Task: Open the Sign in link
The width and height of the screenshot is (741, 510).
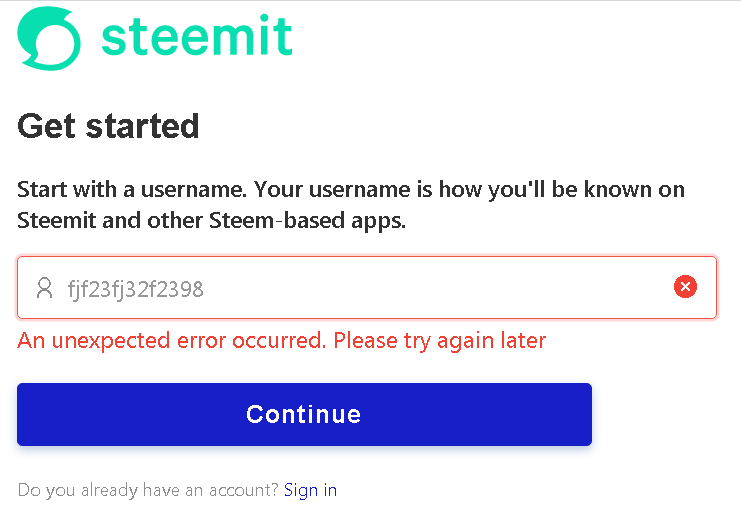Action: (x=310, y=490)
